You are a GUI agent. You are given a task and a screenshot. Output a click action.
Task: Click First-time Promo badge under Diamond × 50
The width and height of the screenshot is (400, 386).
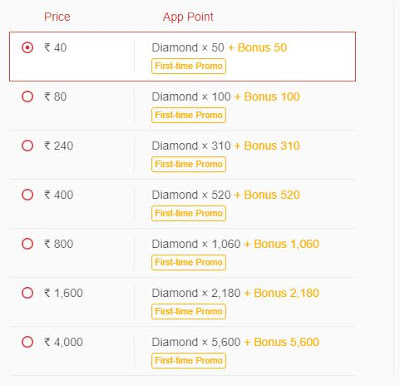tap(189, 66)
